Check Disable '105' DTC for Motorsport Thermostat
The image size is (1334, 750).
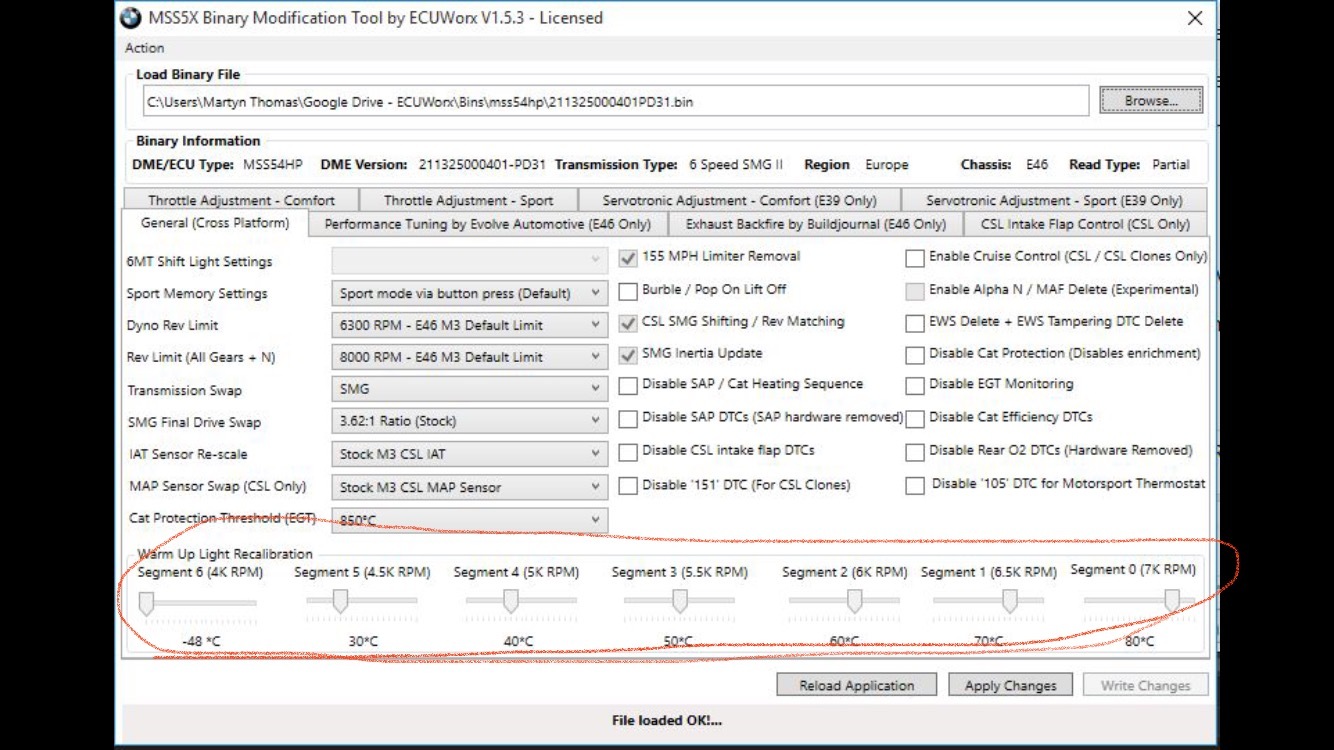coord(915,486)
